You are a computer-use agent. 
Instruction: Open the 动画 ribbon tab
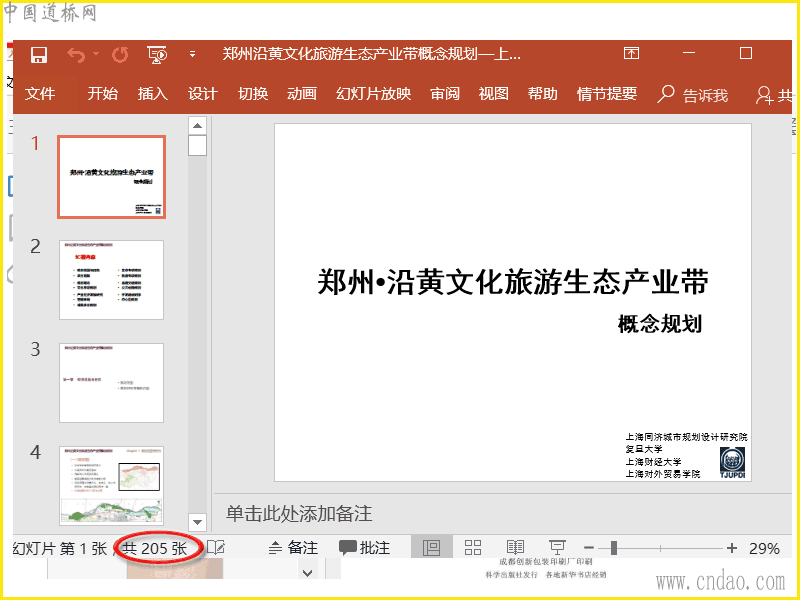click(302, 94)
